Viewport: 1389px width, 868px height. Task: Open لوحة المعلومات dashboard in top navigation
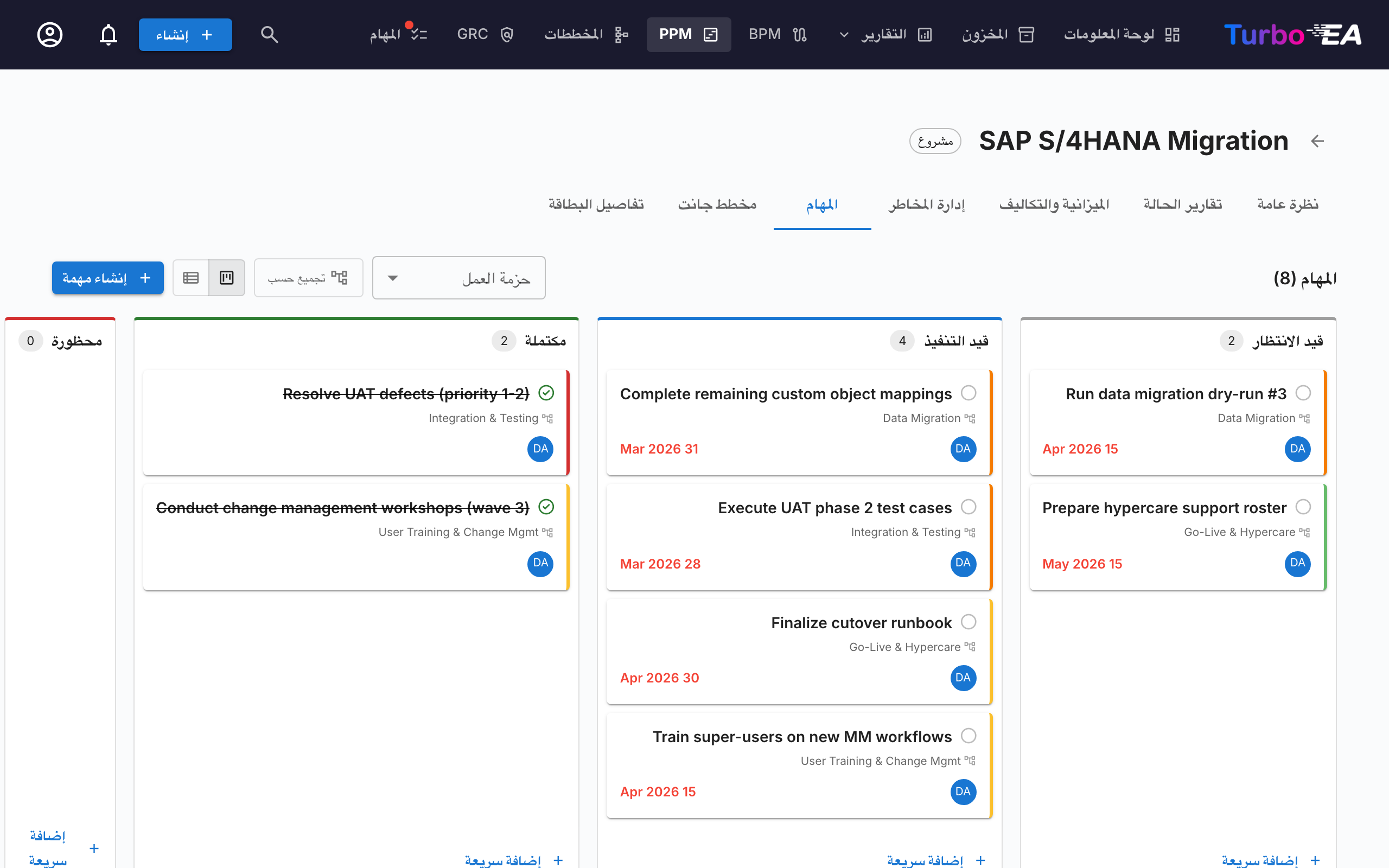tap(1122, 34)
